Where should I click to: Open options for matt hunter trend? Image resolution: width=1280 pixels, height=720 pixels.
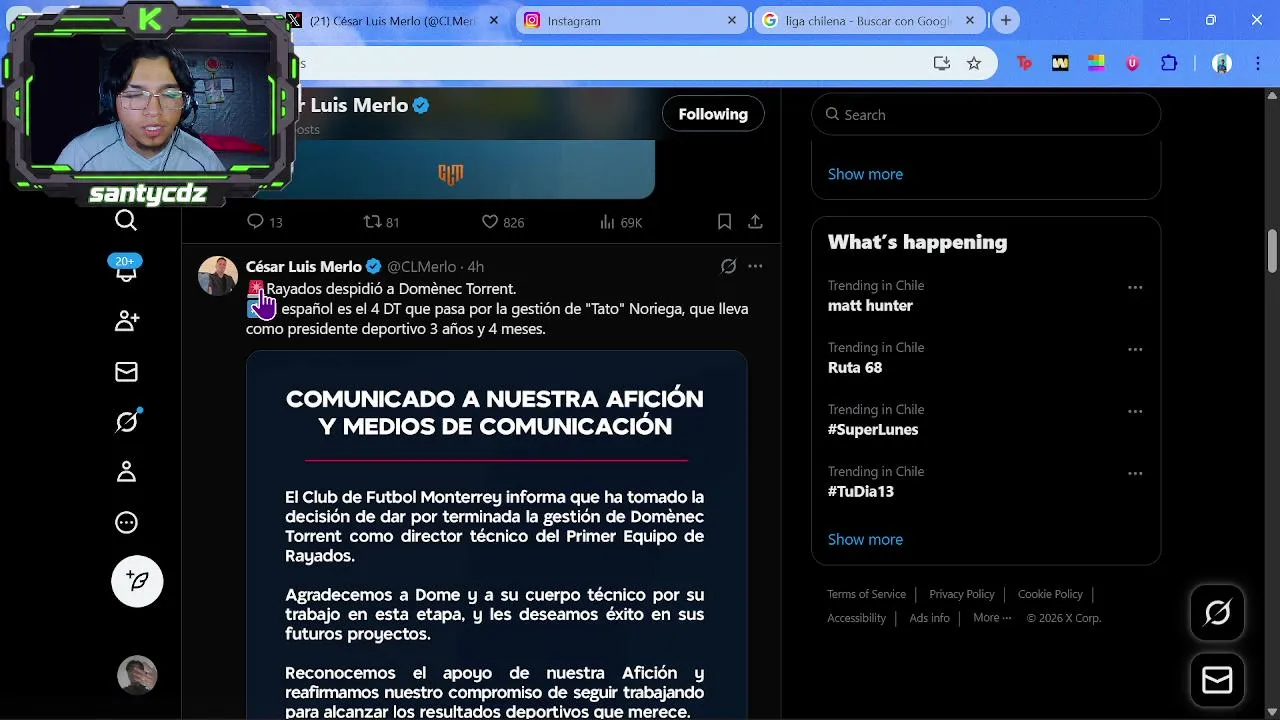1135,287
